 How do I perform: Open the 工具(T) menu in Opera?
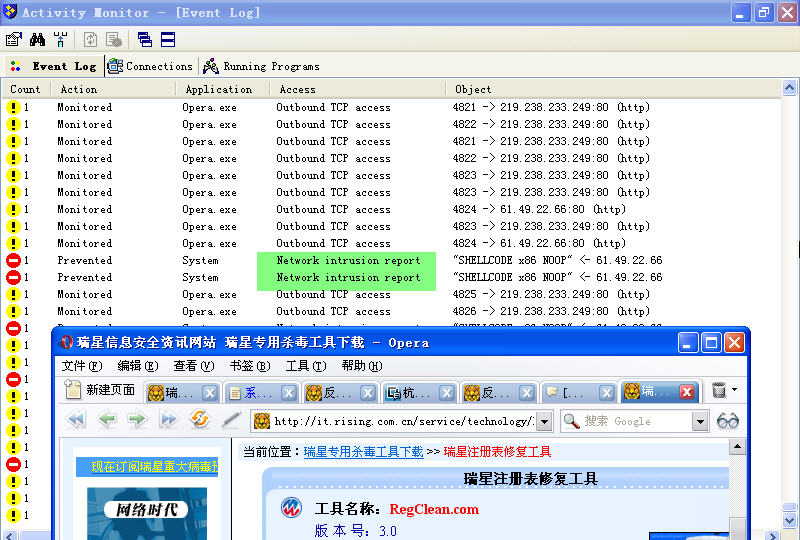click(306, 366)
